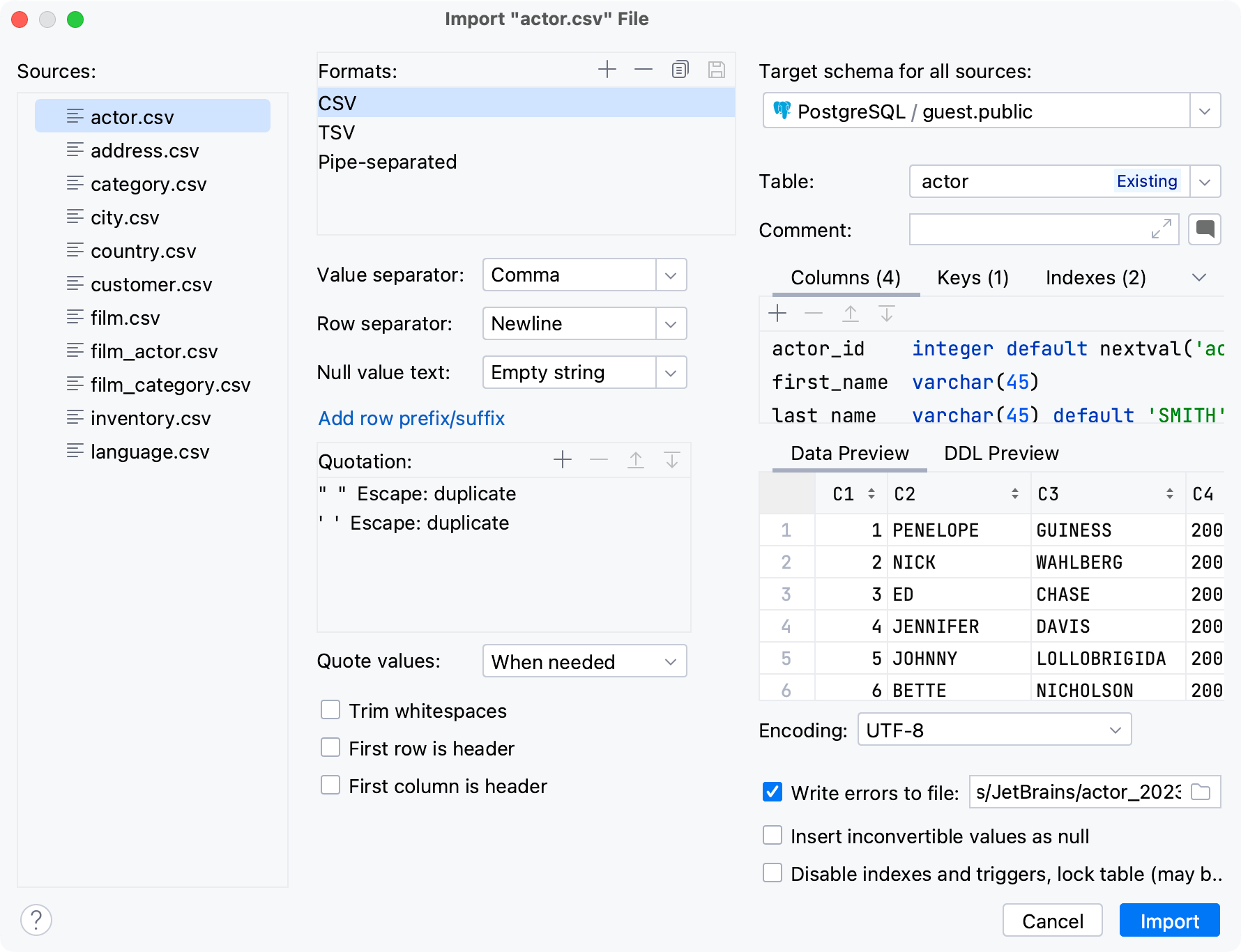Browse for error output file location
Image resolution: width=1241 pixels, height=952 pixels.
point(1202,792)
